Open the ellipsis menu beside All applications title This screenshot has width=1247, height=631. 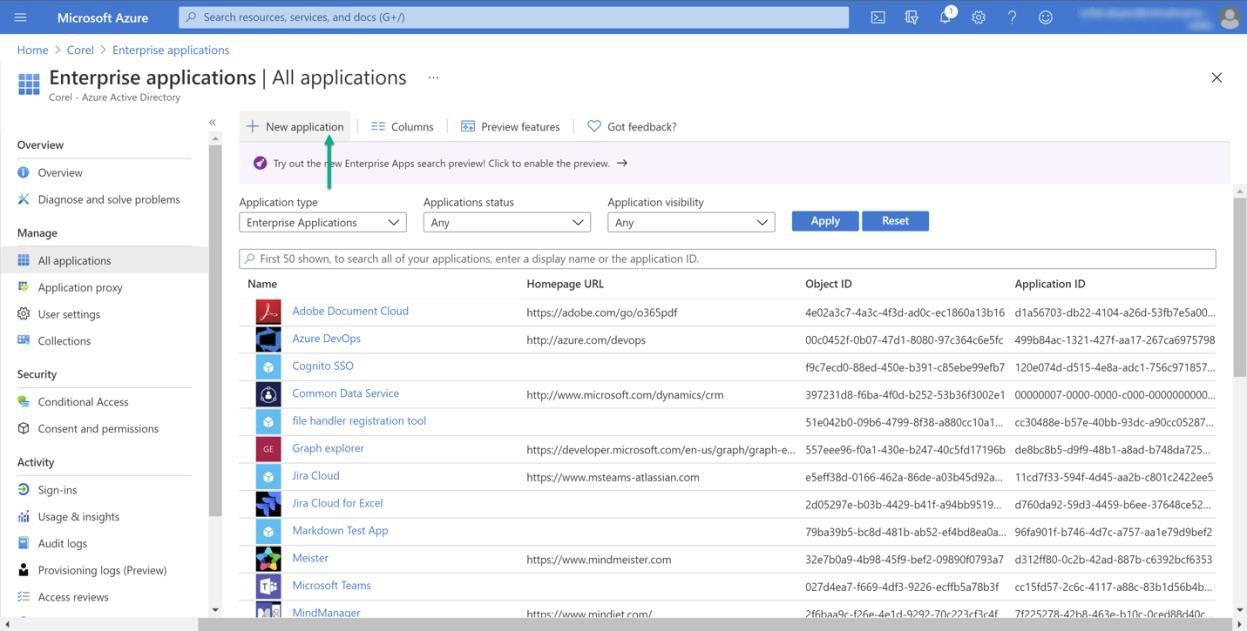tap(433, 77)
